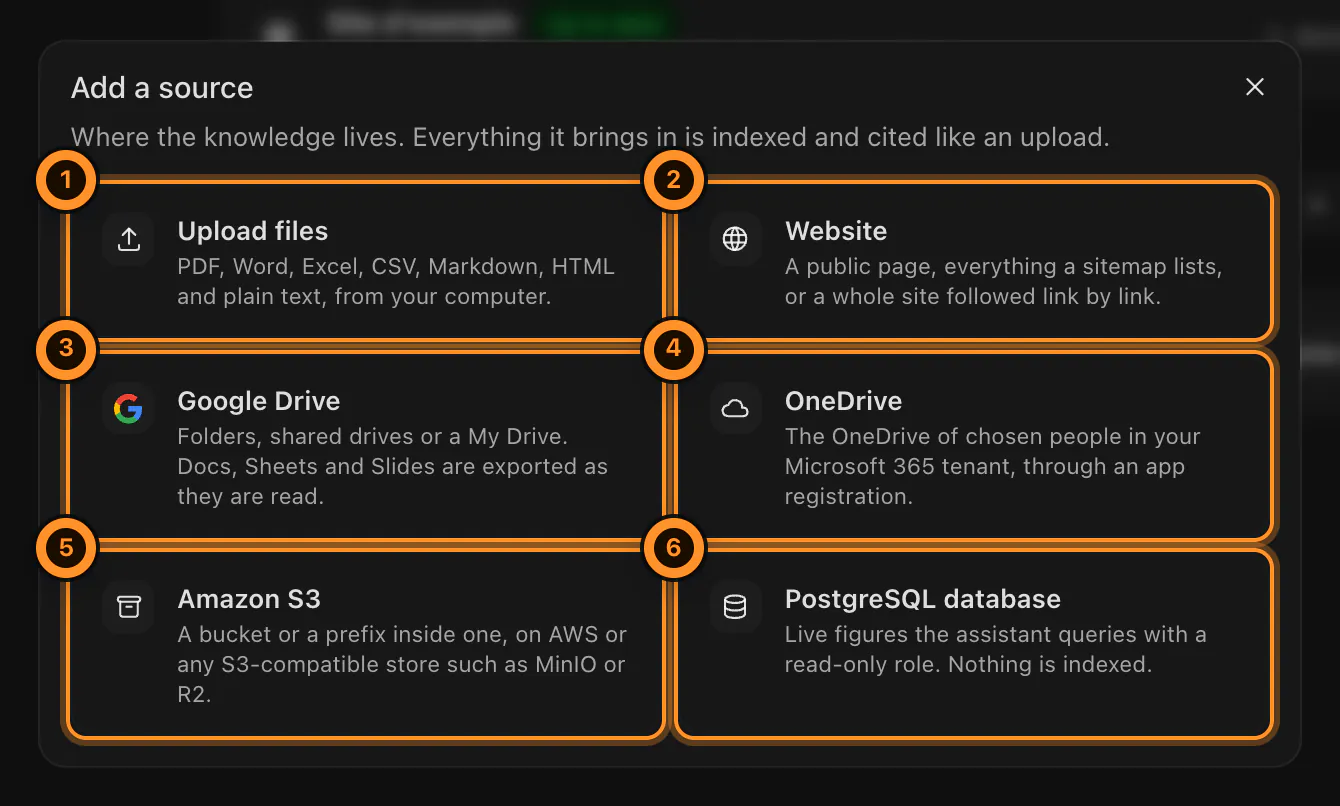Click the 'Live figures the assistant queries' text
Viewport: 1340px width, 806px height.
click(x=996, y=650)
